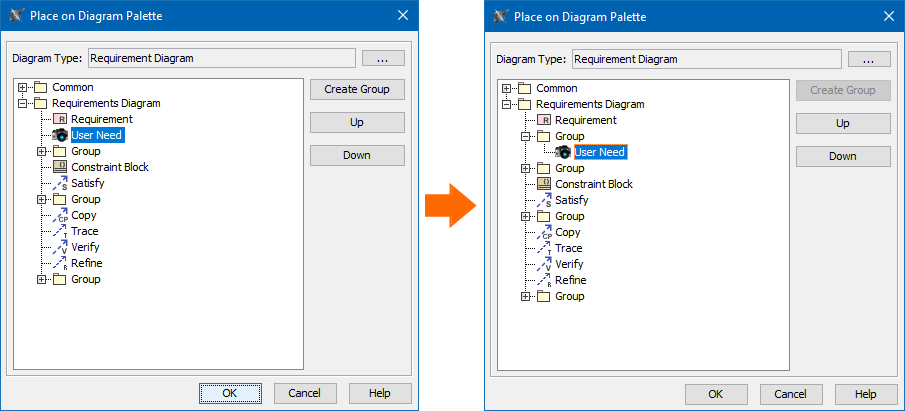Open diagram type browser via left dialog ellipsis button
The image size is (905, 411).
(x=384, y=58)
